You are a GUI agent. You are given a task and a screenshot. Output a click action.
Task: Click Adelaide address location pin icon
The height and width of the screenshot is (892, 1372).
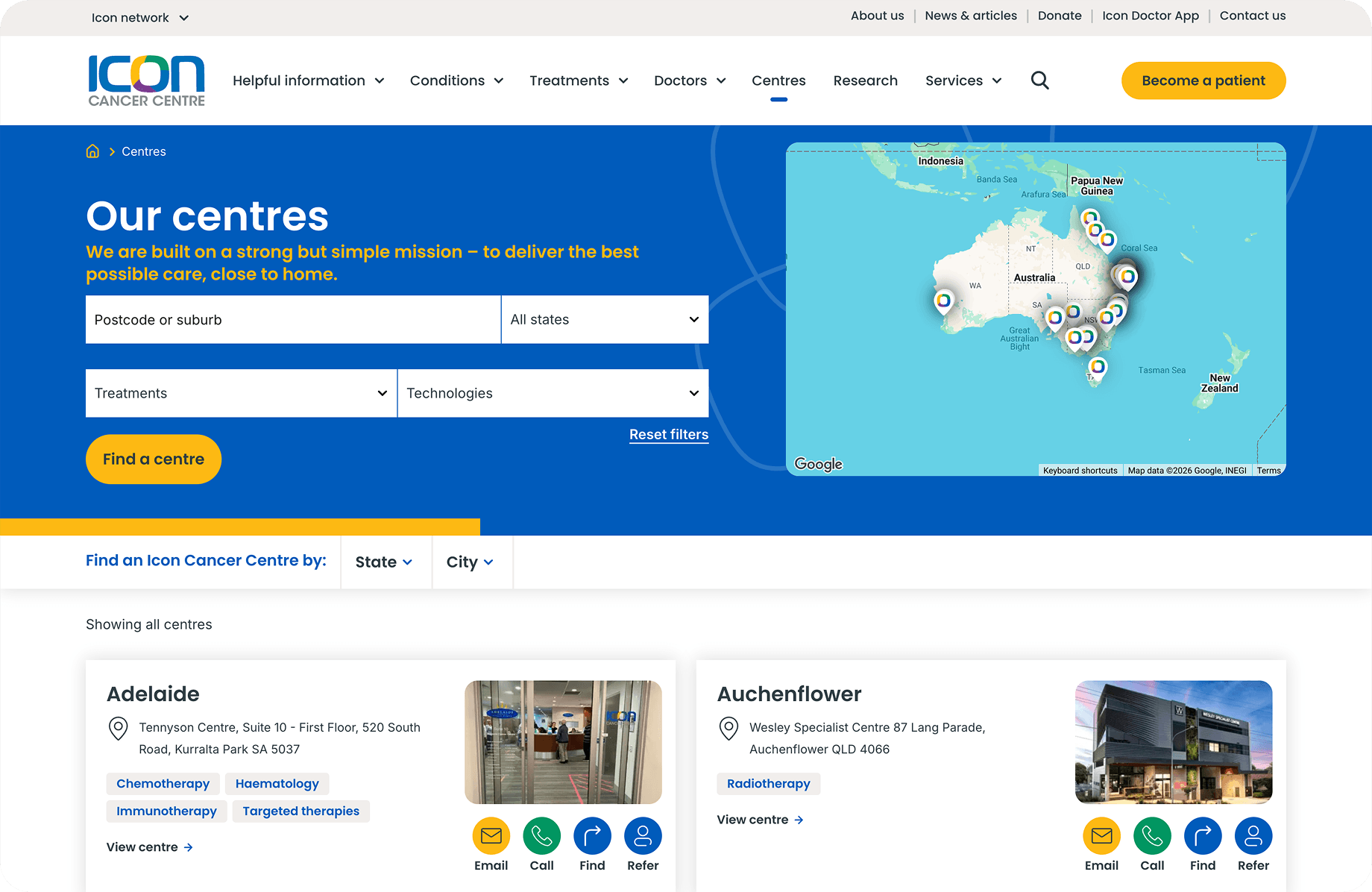point(119,728)
